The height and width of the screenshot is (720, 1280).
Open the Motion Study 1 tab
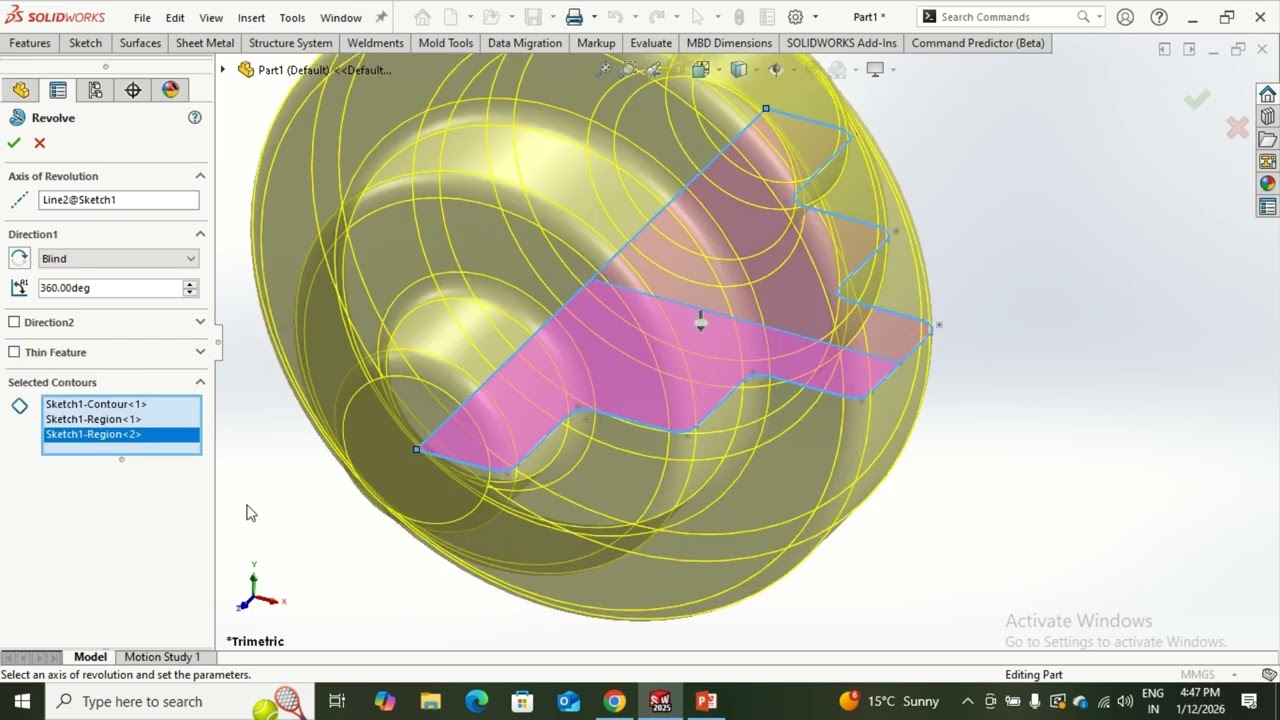(x=162, y=657)
